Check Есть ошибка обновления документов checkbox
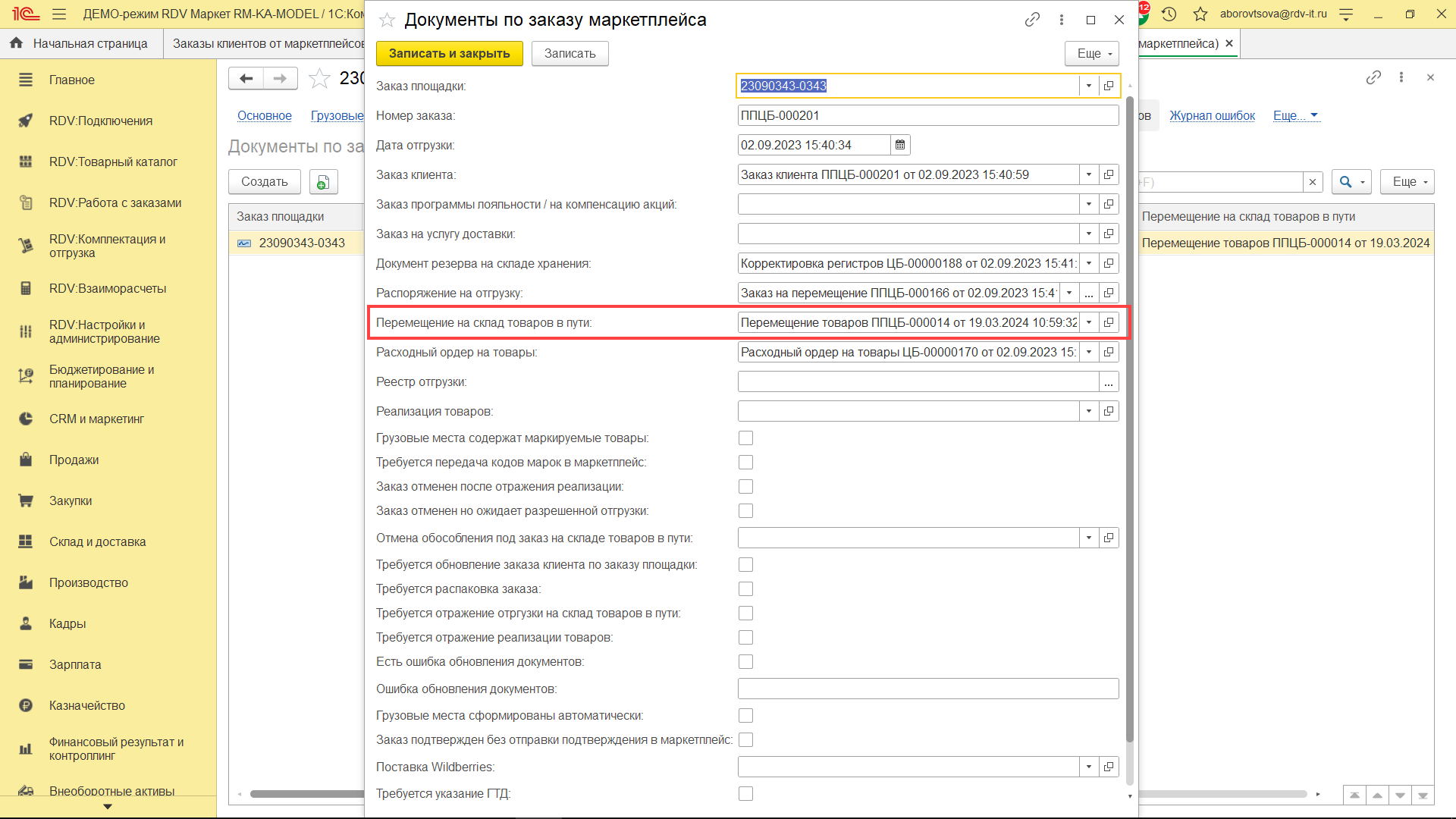The height and width of the screenshot is (819, 1456). (x=745, y=662)
